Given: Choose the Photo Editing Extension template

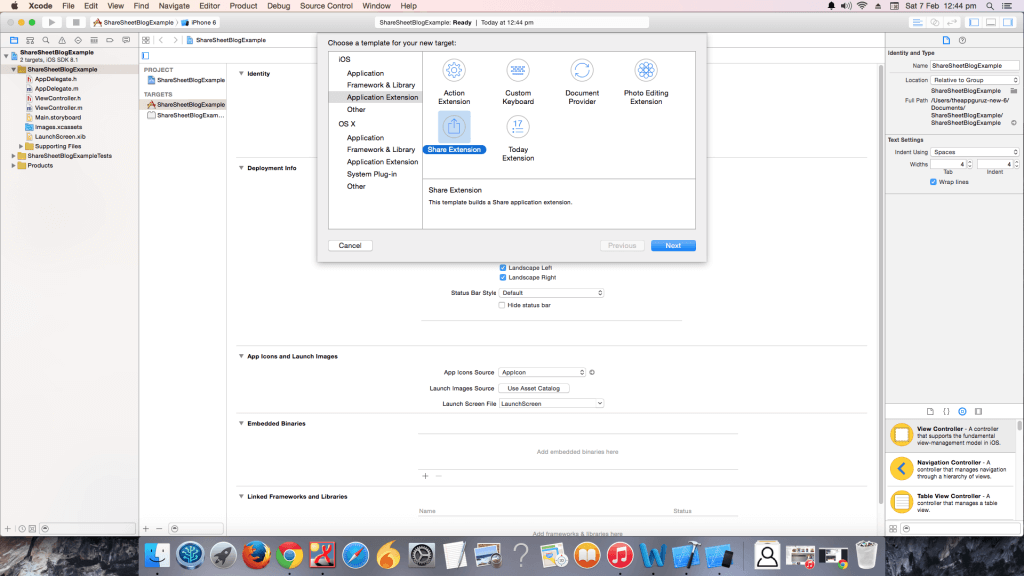Looking at the screenshot, I should (646, 70).
